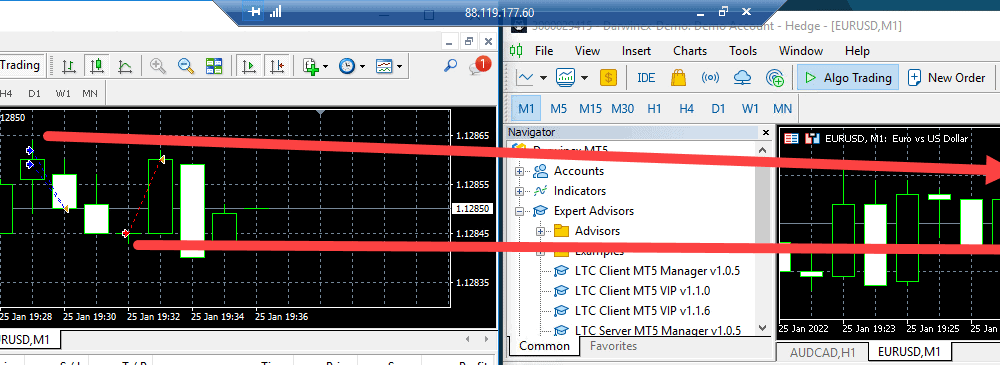1000x365 pixels.
Task: Zoom in on the MT4 chart
Action: coord(158,65)
